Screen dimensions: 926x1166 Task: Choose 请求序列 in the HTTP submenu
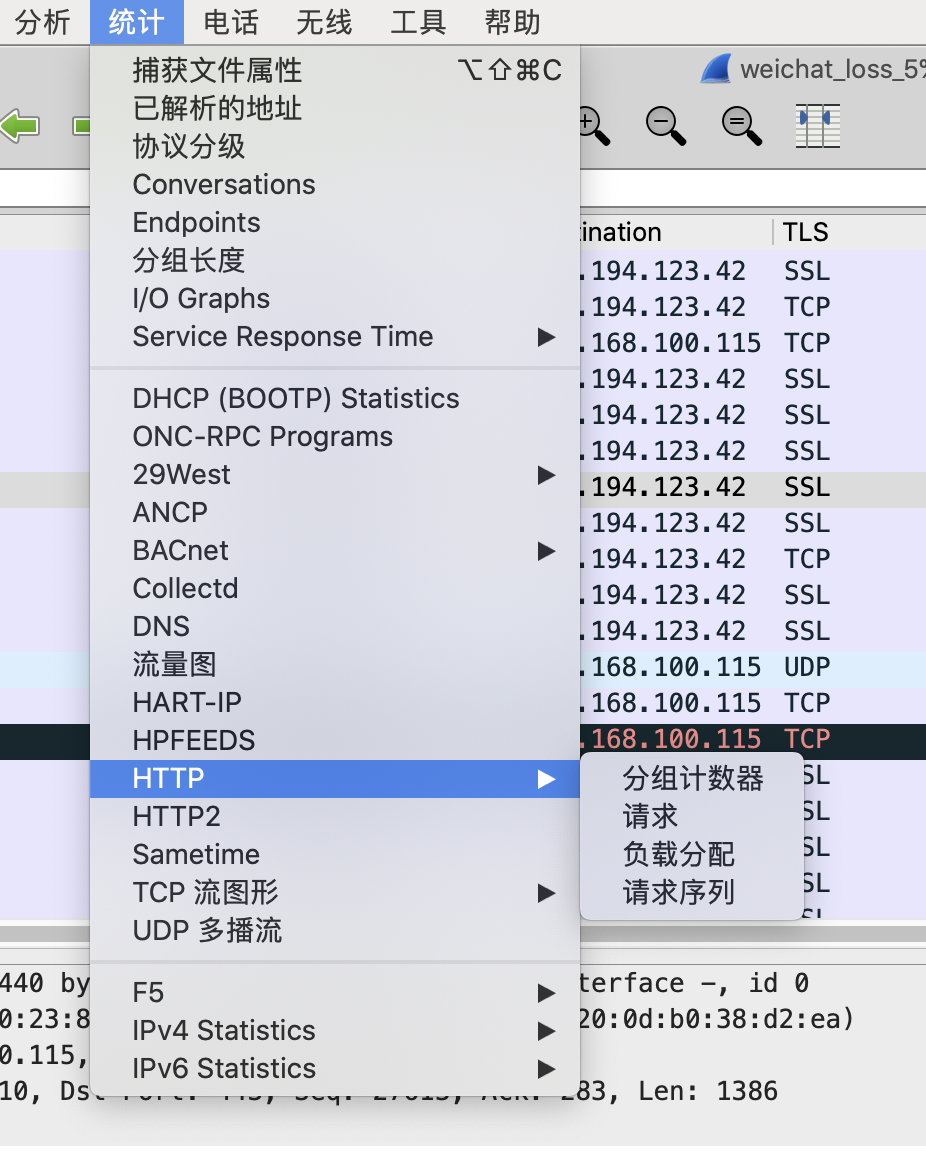point(679,893)
